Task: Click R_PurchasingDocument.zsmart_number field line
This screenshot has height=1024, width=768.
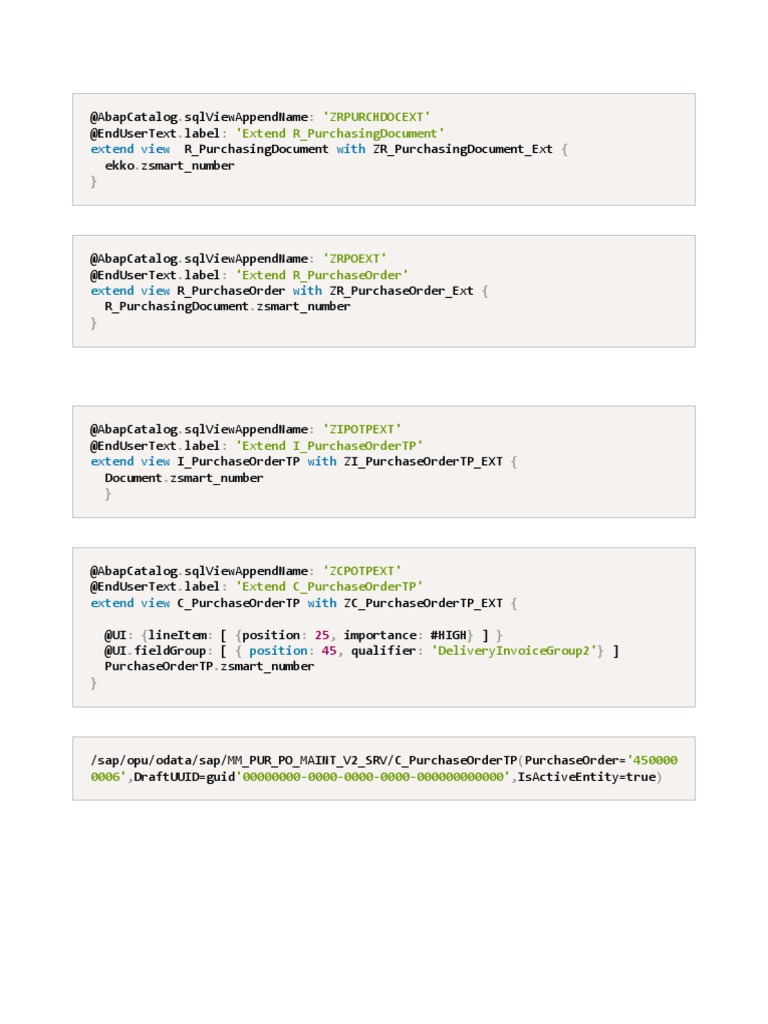Action: pyautogui.click(x=227, y=306)
